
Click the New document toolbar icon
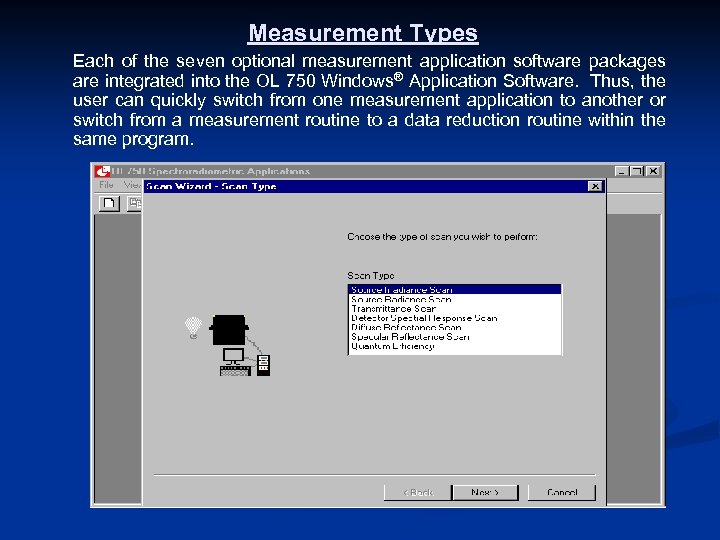tap(109, 203)
